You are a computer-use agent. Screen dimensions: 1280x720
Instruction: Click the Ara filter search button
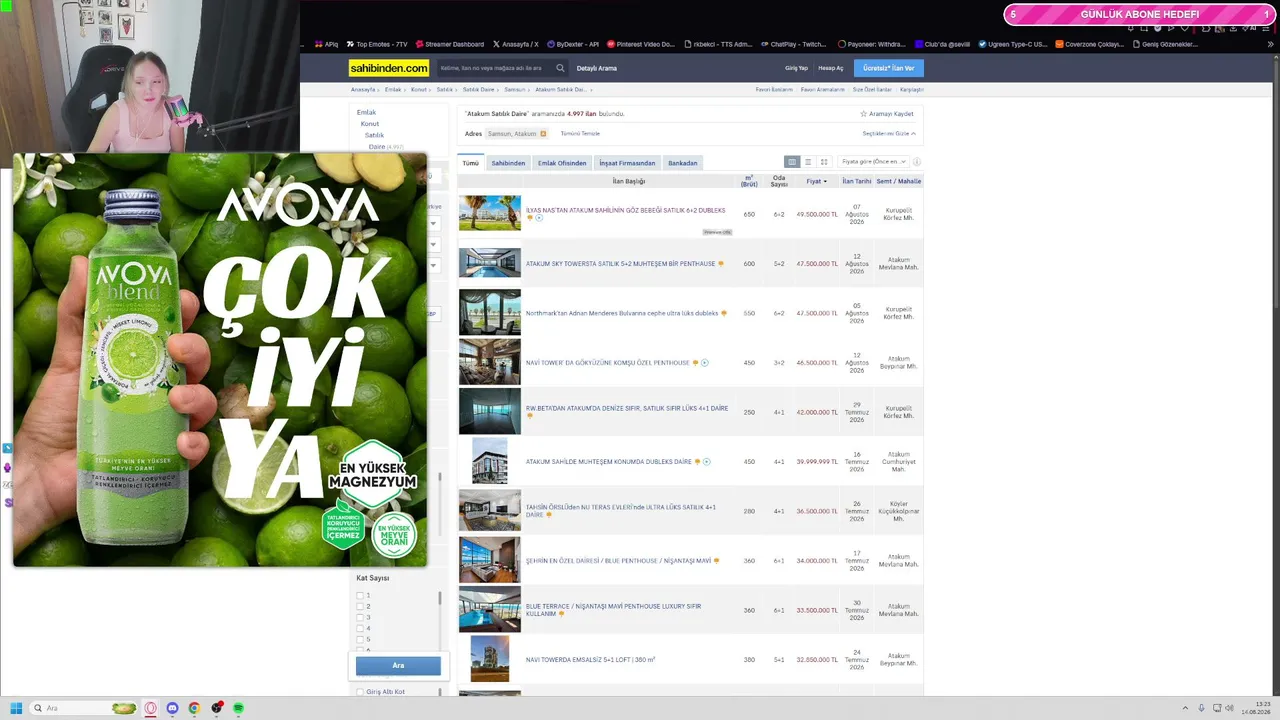coord(398,666)
